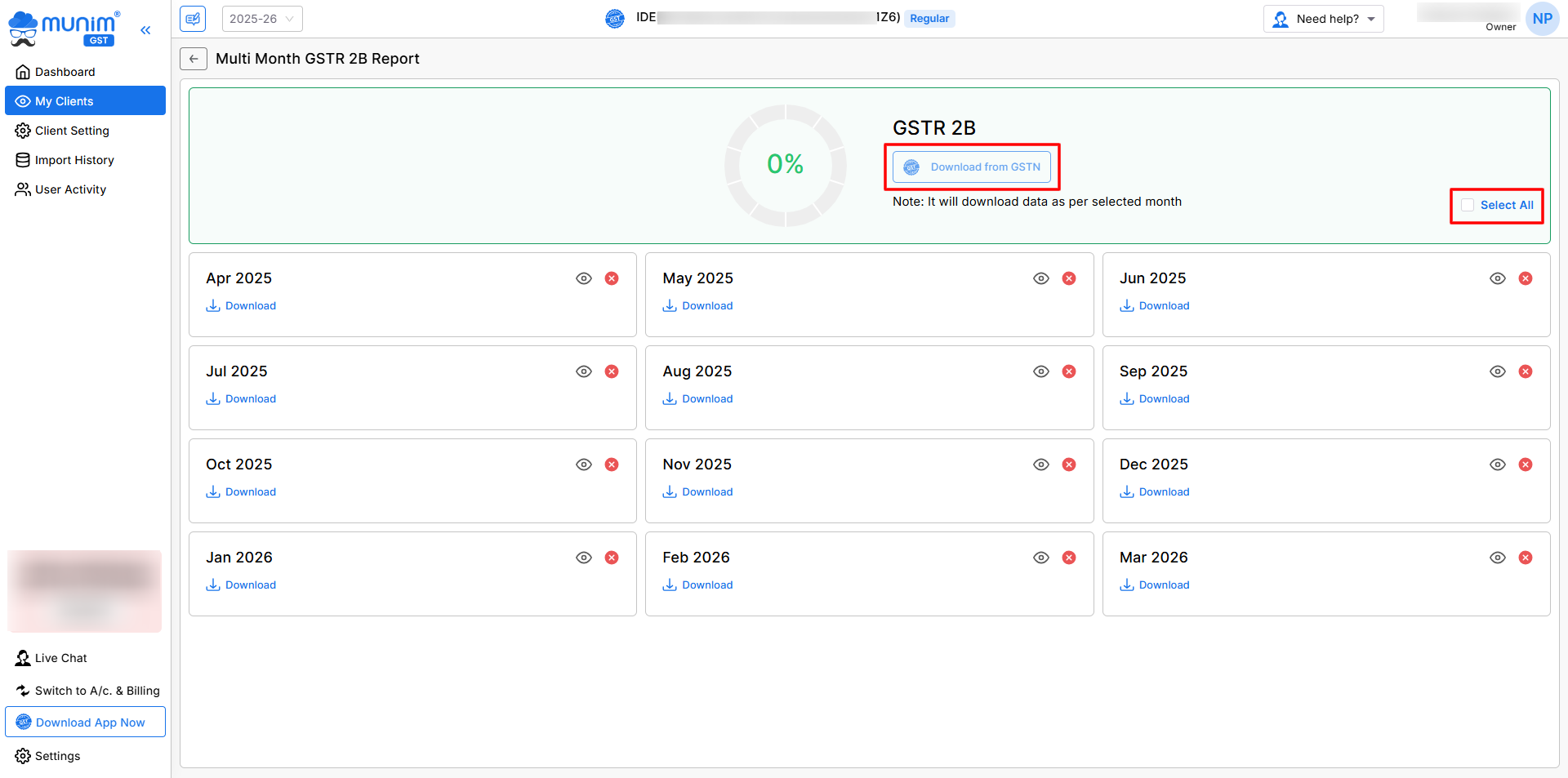Go to Import History page
Viewport: 1568px width, 778px height.
(74, 160)
